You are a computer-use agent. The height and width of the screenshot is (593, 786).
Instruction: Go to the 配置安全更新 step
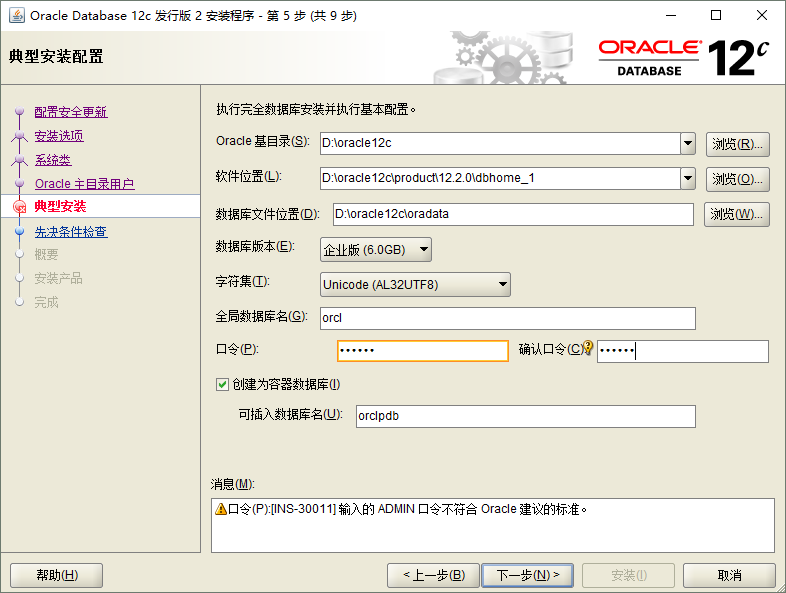click(x=71, y=111)
